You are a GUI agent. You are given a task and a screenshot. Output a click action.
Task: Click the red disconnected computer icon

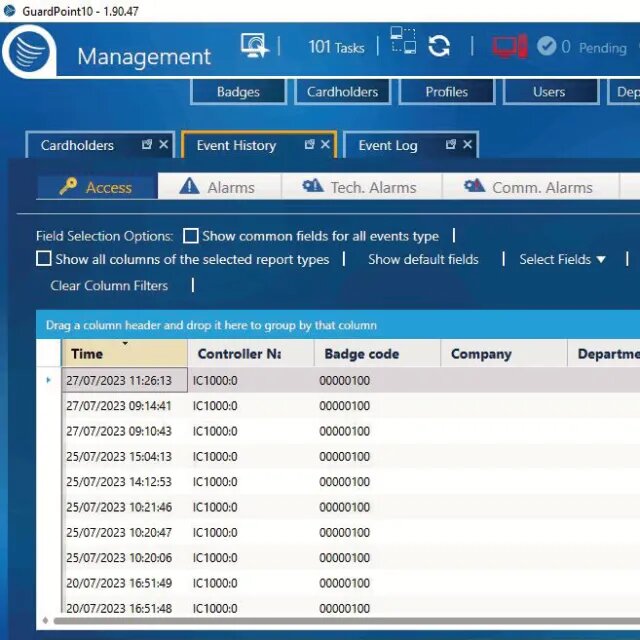510,46
